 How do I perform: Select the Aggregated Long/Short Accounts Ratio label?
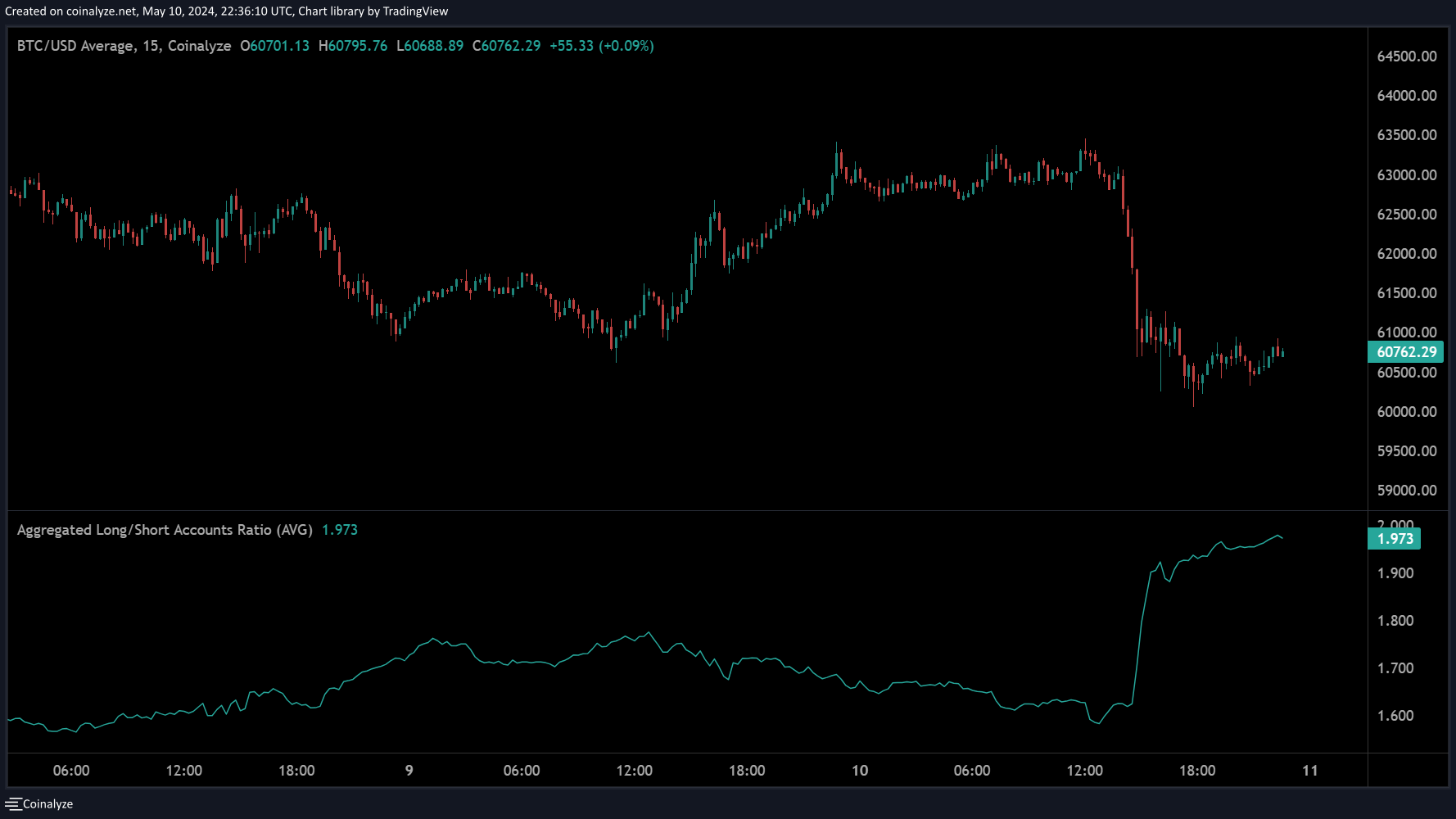[x=165, y=530]
